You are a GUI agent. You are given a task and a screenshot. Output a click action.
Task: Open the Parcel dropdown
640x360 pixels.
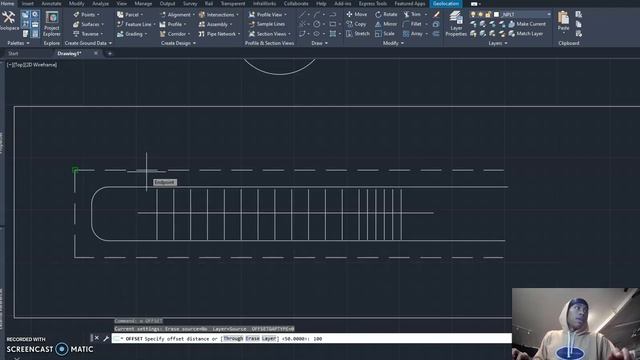(130, 14)
